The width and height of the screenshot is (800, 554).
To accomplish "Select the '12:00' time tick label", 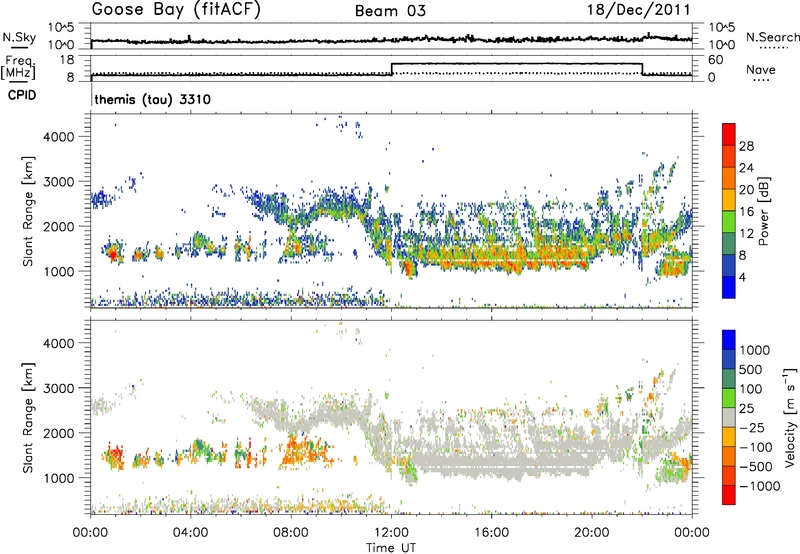I will (391, 533).
